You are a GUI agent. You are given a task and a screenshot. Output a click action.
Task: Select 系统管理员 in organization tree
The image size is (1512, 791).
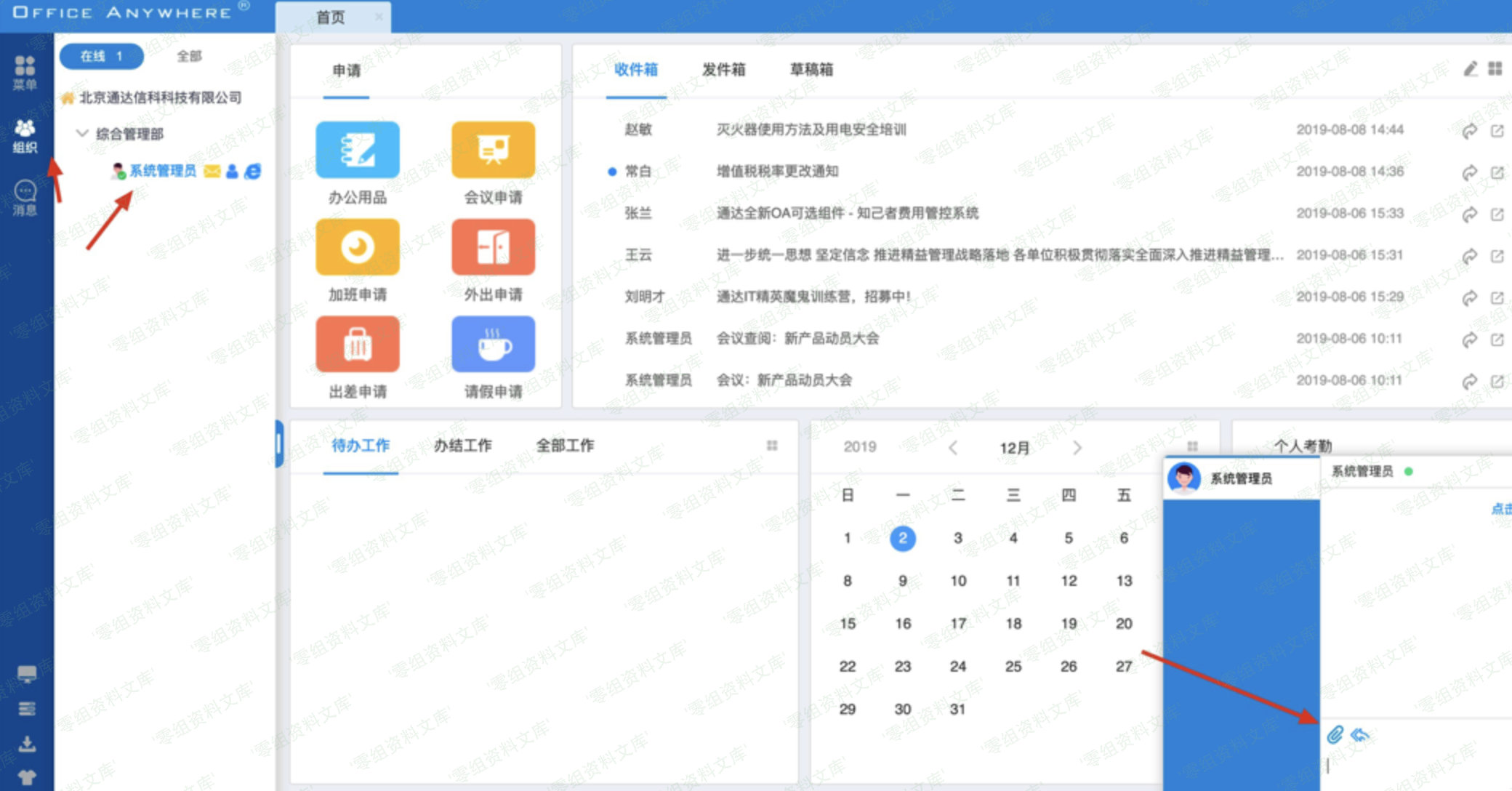click(x=163, y=171)
